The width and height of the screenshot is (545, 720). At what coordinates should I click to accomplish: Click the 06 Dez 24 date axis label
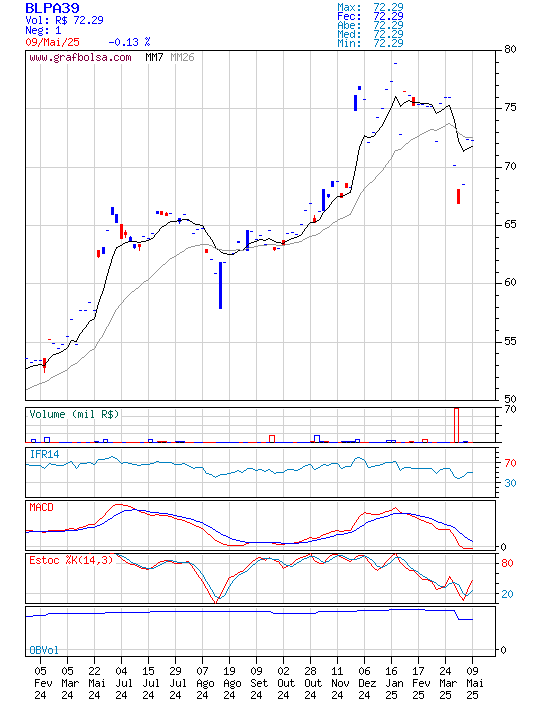[x=366, y=683]
